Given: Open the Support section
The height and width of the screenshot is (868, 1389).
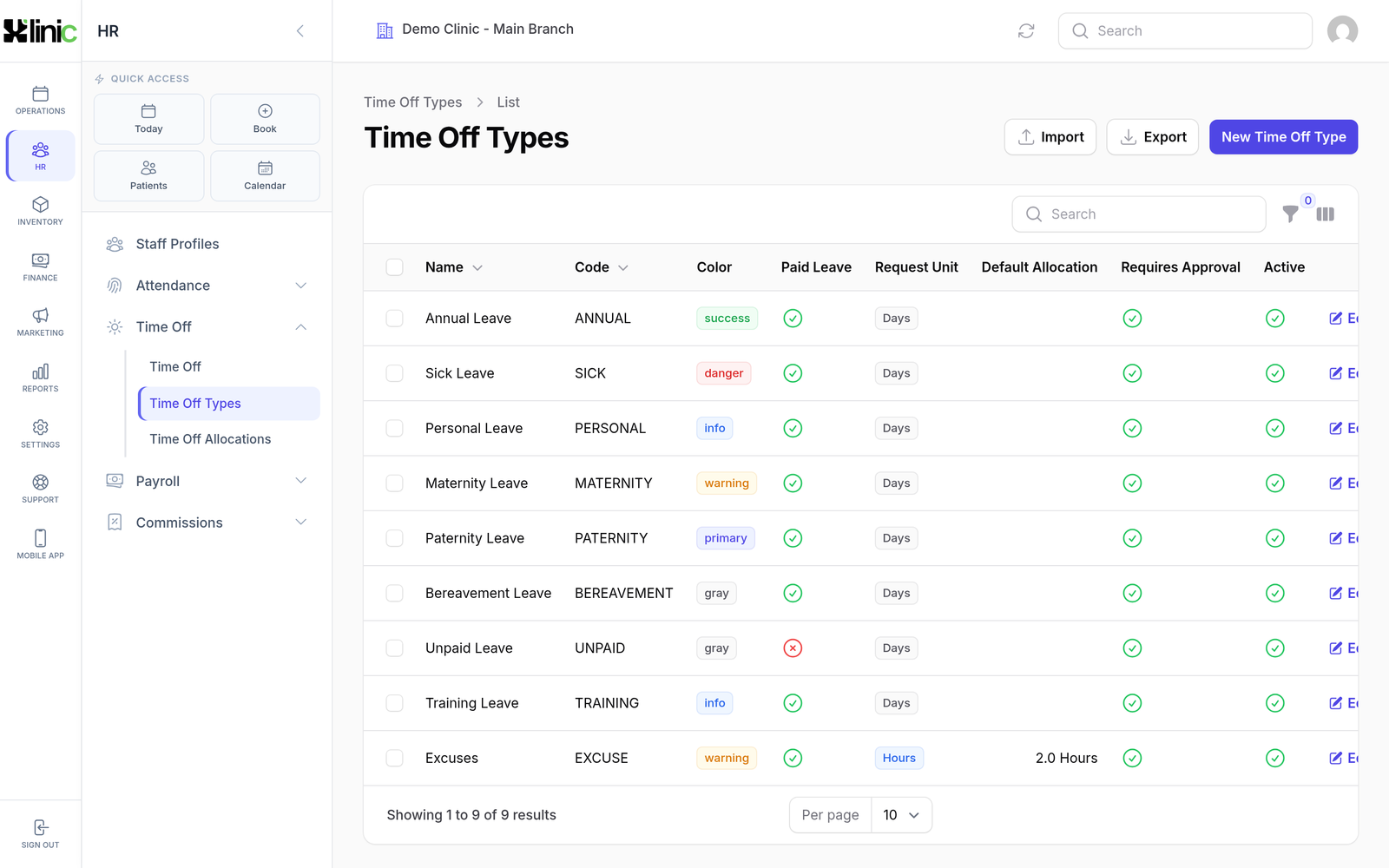Looking at the screenshot, I should [x=40, y=489].
